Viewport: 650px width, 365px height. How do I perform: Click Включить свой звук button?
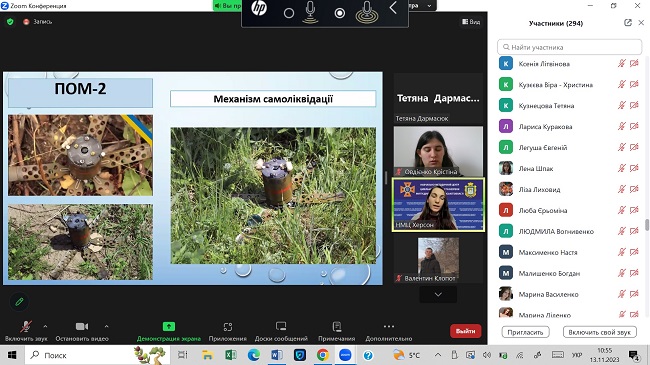coord(599,332)
